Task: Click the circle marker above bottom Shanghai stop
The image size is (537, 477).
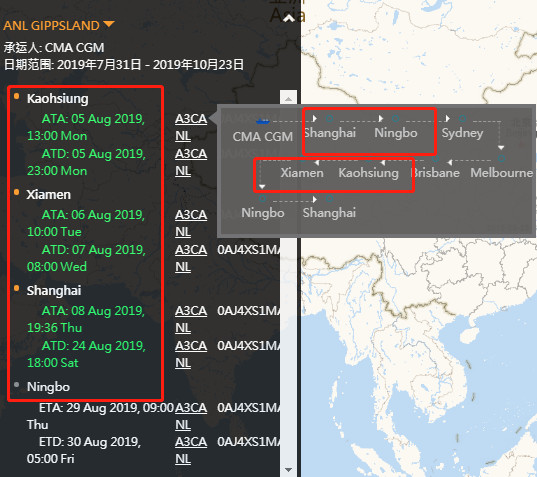Action: [x=329, y=198]
